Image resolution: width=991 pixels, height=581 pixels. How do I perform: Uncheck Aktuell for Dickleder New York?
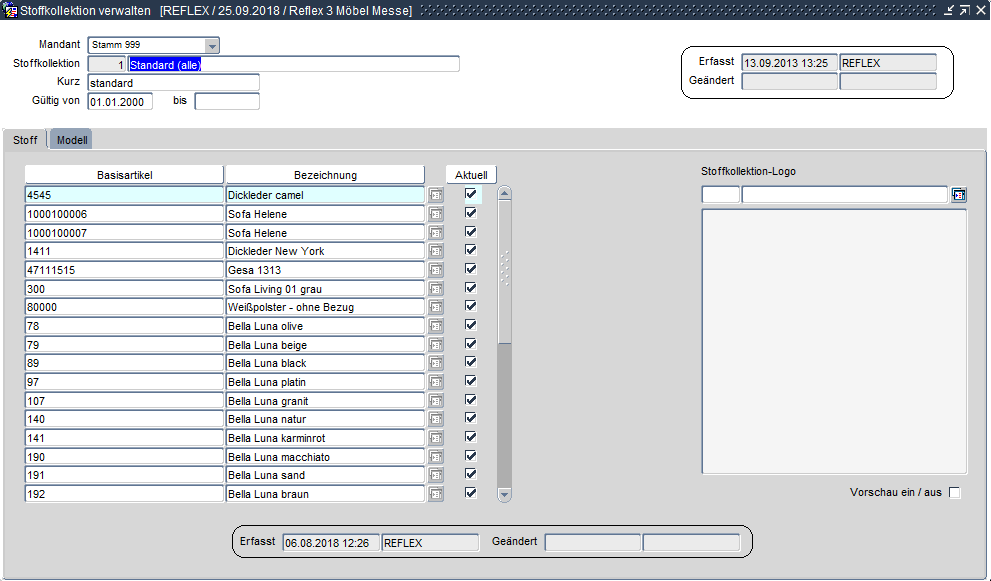[x=471, y=250]
